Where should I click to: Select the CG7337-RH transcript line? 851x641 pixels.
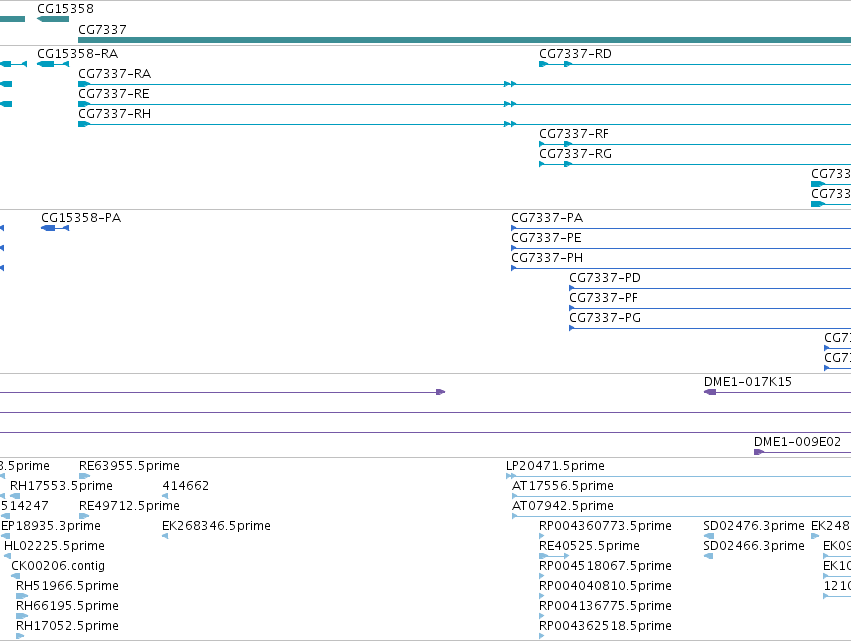click(465, 124)
